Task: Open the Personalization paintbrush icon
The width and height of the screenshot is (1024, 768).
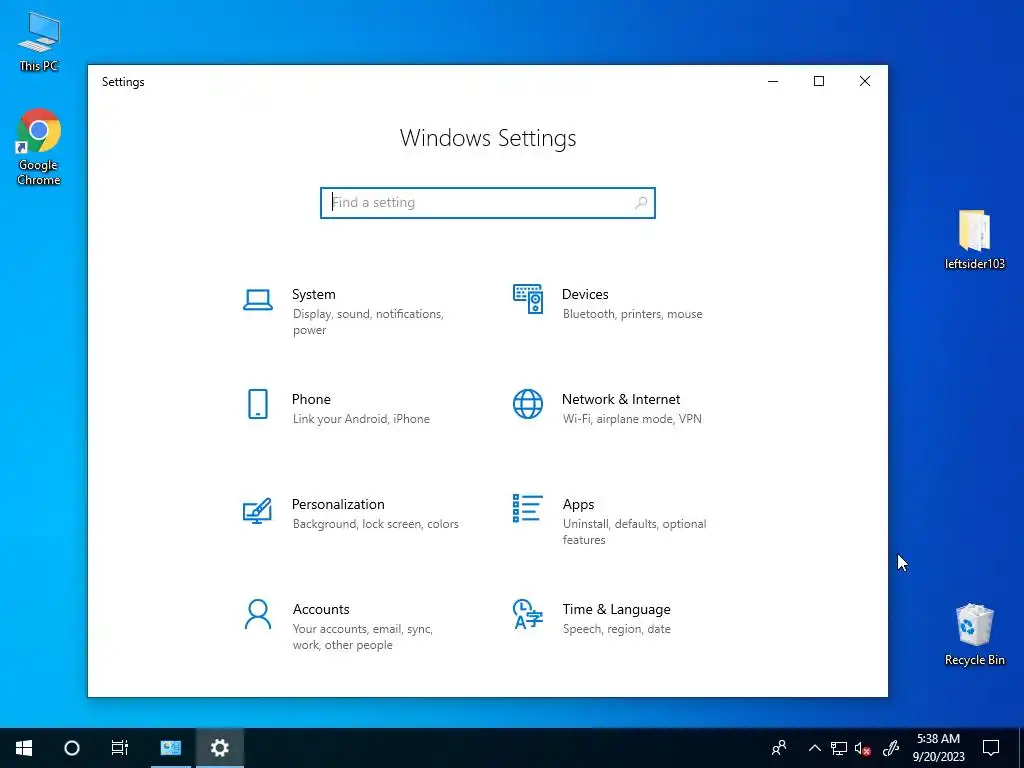Action: (257, 511)
